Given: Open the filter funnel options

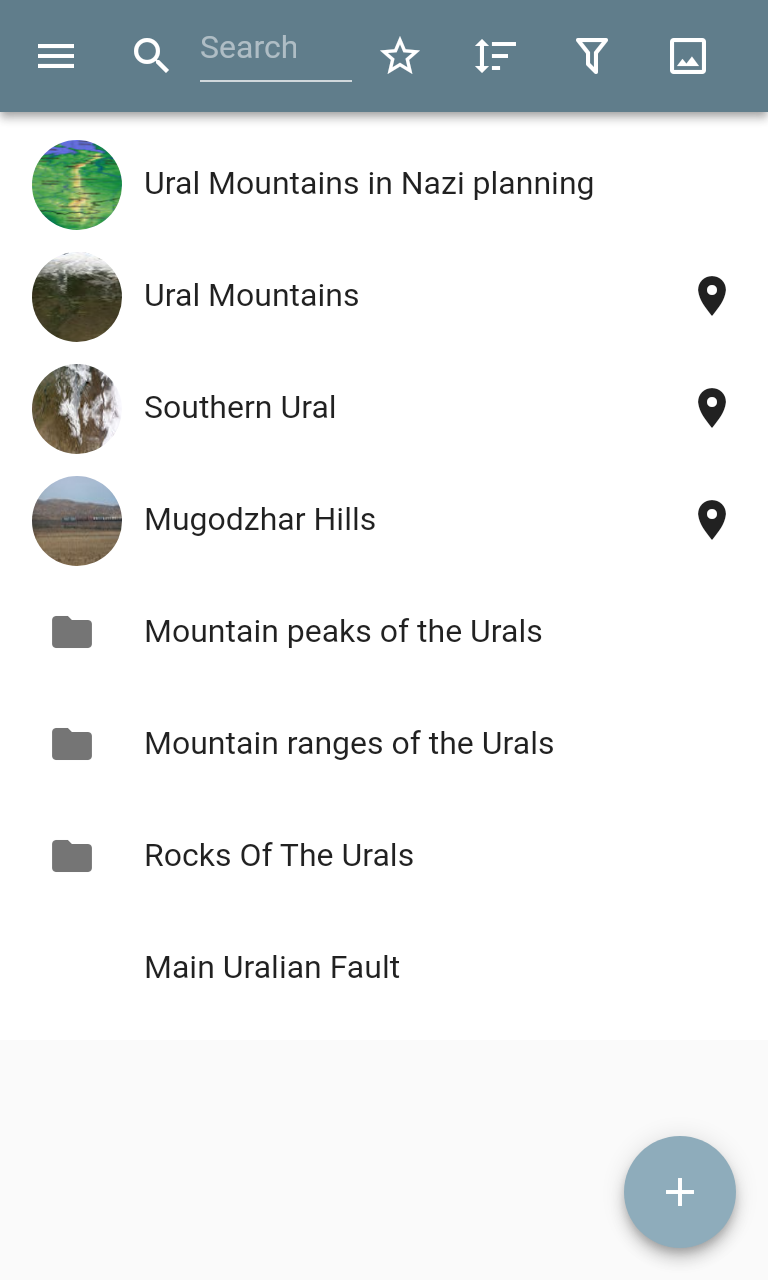Looking at the screenshot, I should (x=592, y=56).
